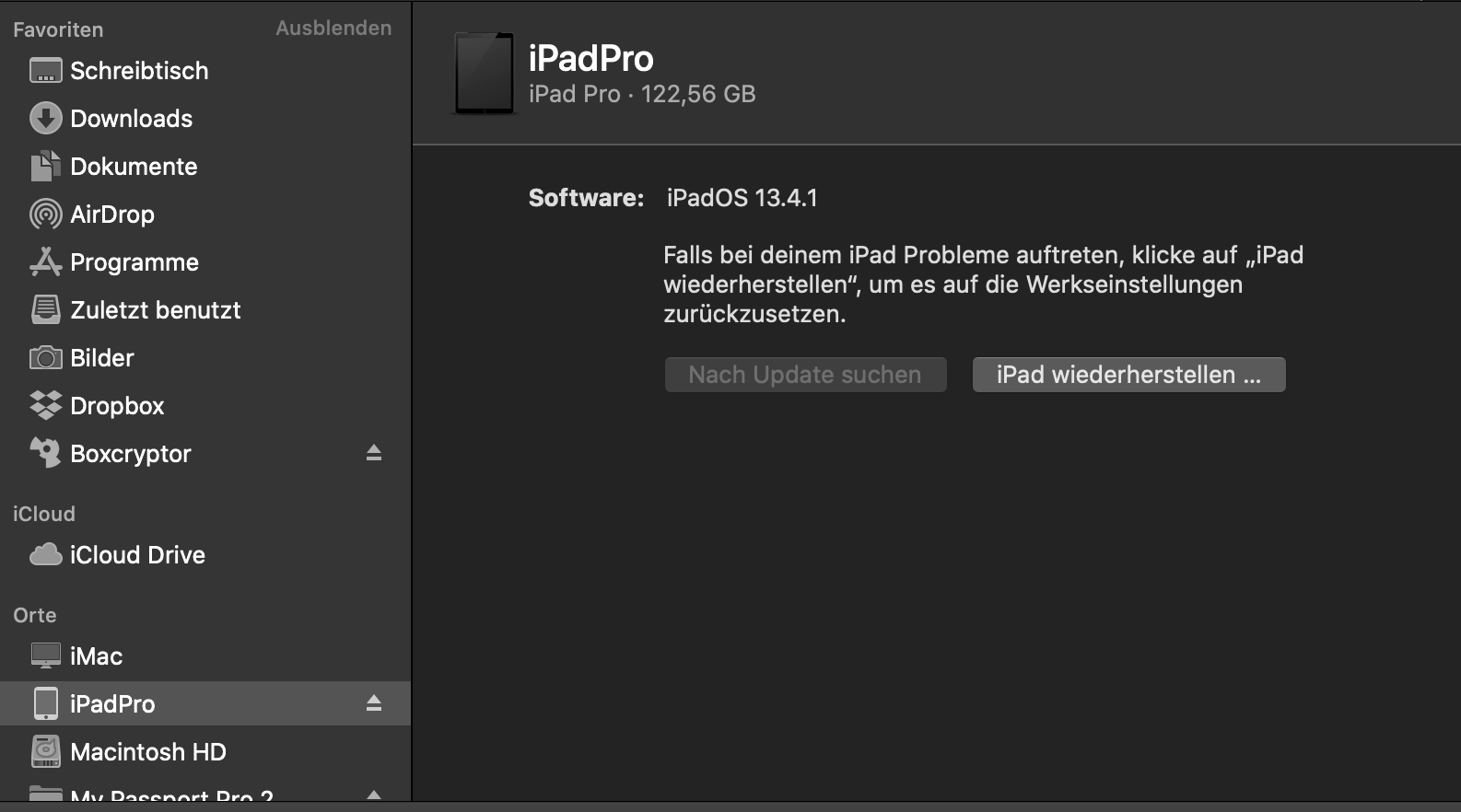Screen dimensions: 1461x812
Task: Click the Software: label
Action: (586, 198)
